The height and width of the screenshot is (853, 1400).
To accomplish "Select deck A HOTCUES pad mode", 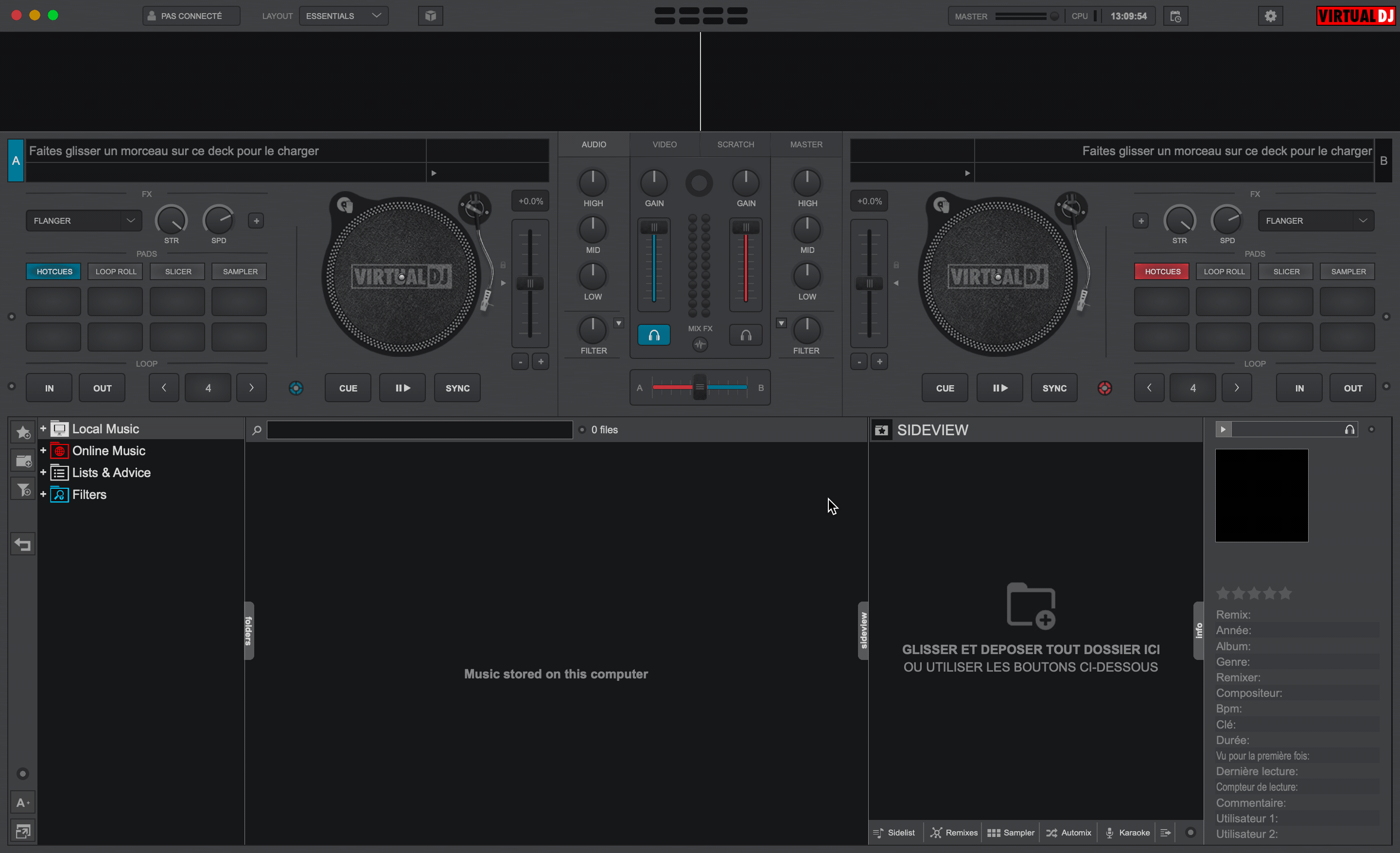I will [x=54, y=272].
